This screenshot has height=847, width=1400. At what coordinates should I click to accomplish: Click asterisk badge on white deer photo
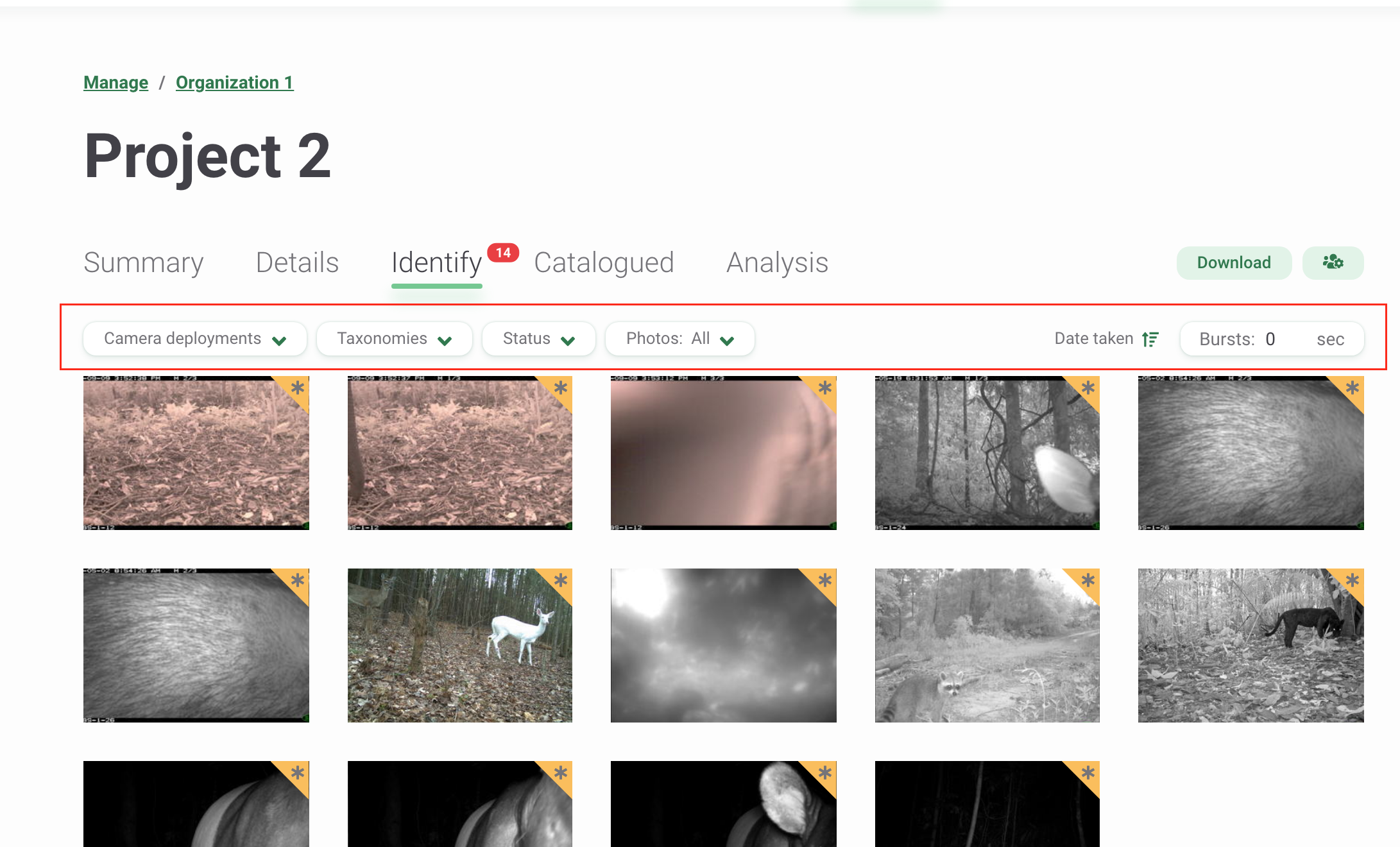coord(561,581)
